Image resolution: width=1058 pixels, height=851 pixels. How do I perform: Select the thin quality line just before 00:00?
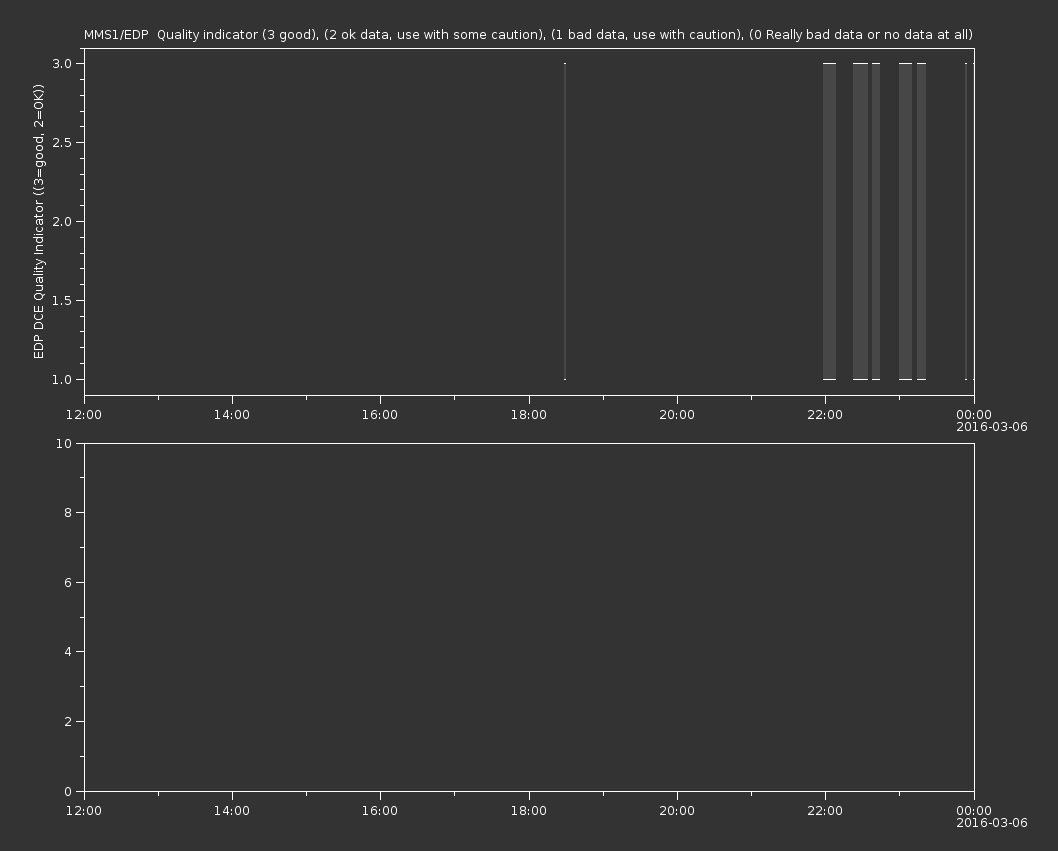point(966,221)
